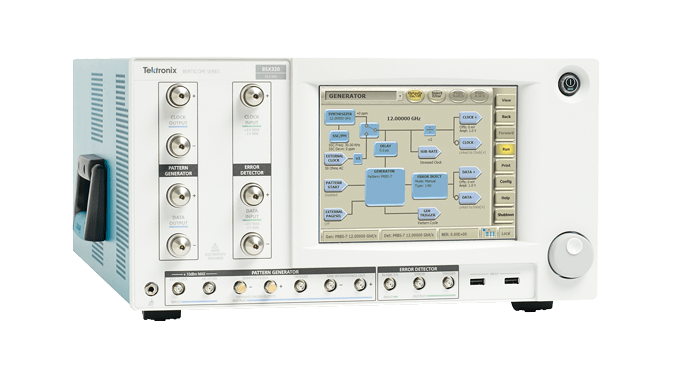Click the Back navigation button

pos(505,117)
